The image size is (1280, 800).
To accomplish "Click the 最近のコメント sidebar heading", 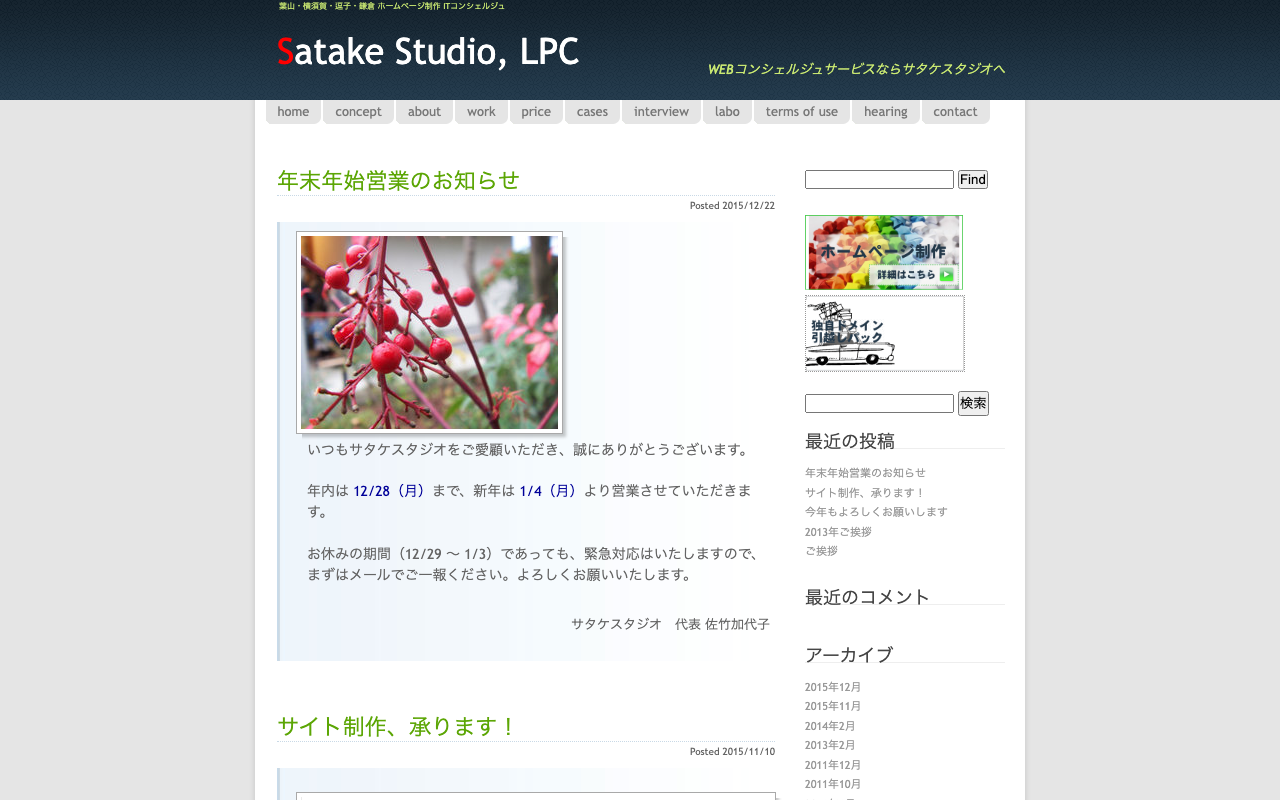I will tap(867, 597).
